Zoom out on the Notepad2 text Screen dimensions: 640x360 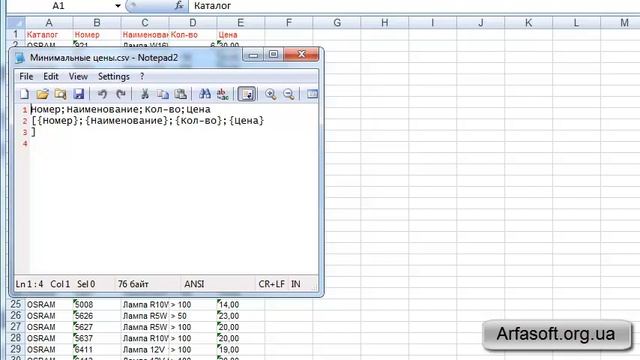[x=289, y=94]
